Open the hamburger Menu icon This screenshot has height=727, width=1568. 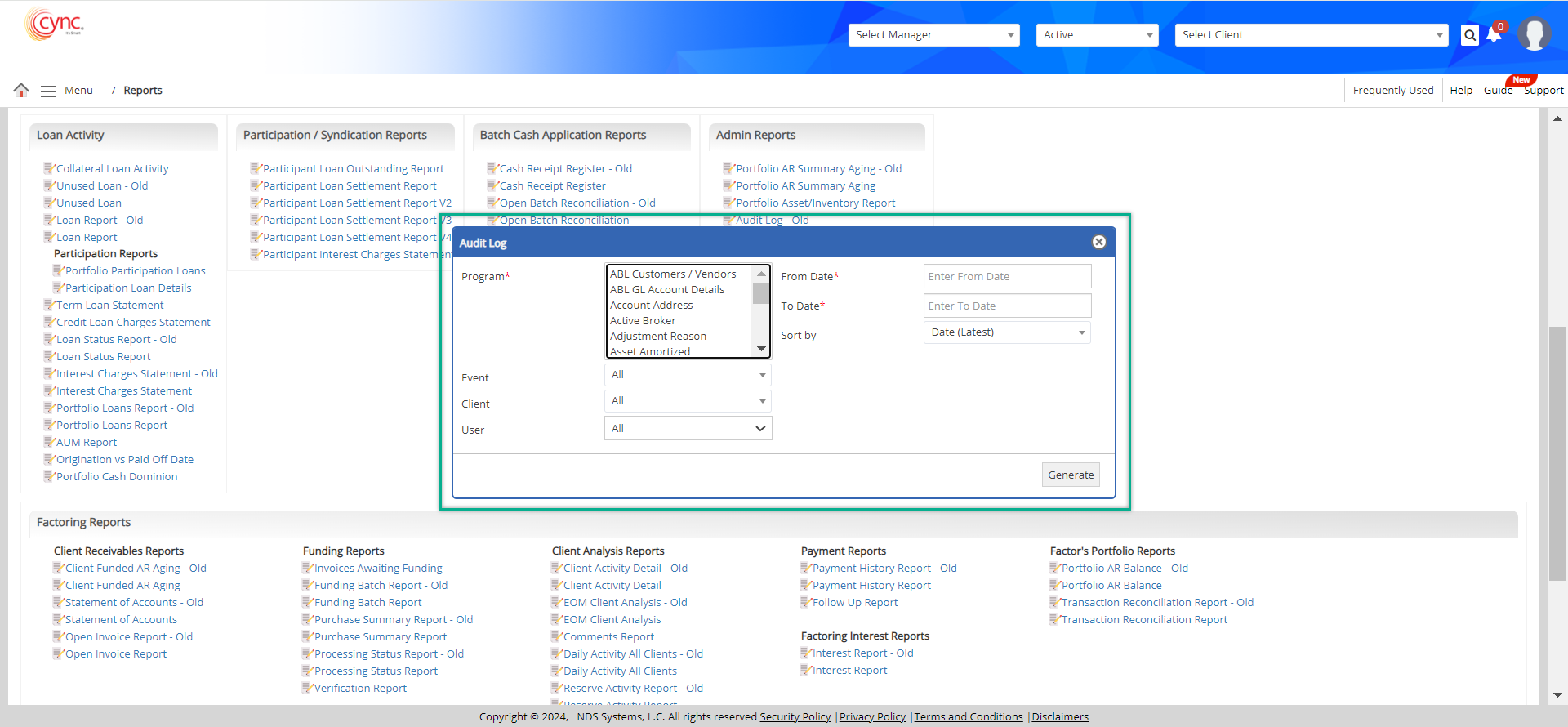click(x=48, y=91)
